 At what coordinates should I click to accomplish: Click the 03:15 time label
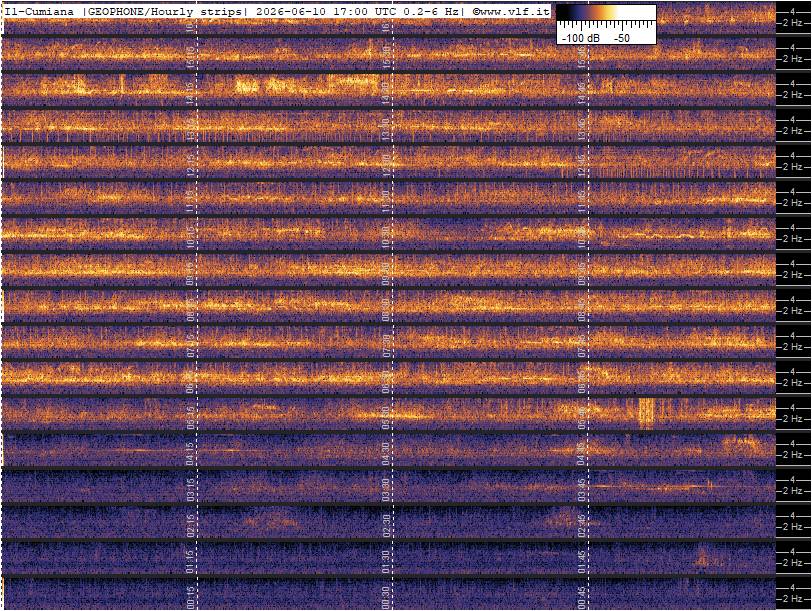(190, 490)
